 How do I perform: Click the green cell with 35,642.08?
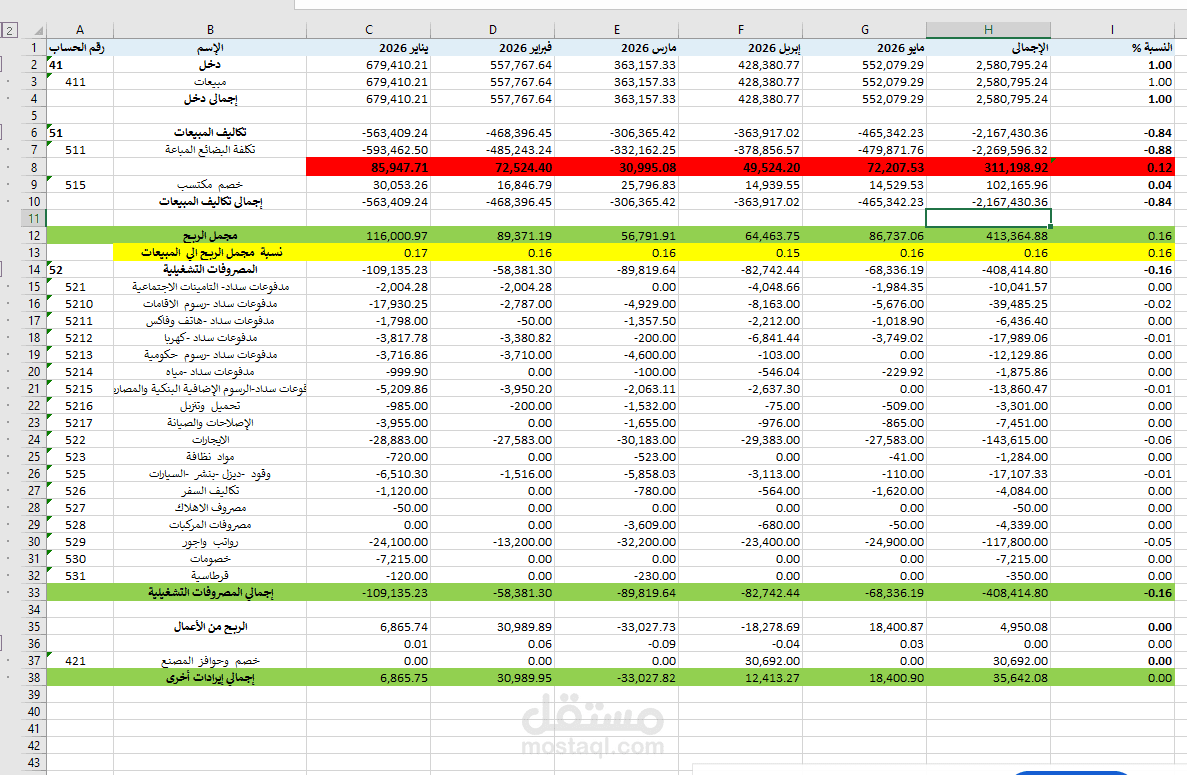[x=989, y=677]
